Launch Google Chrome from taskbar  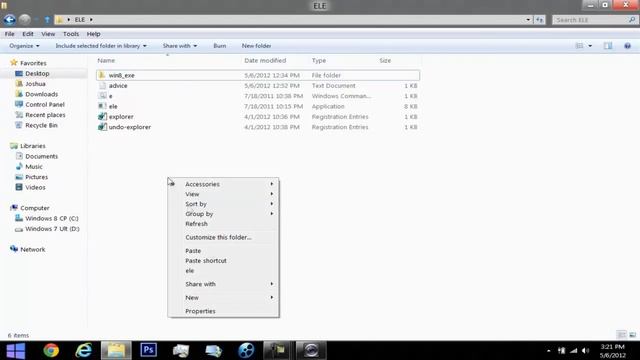coord(51,351)
